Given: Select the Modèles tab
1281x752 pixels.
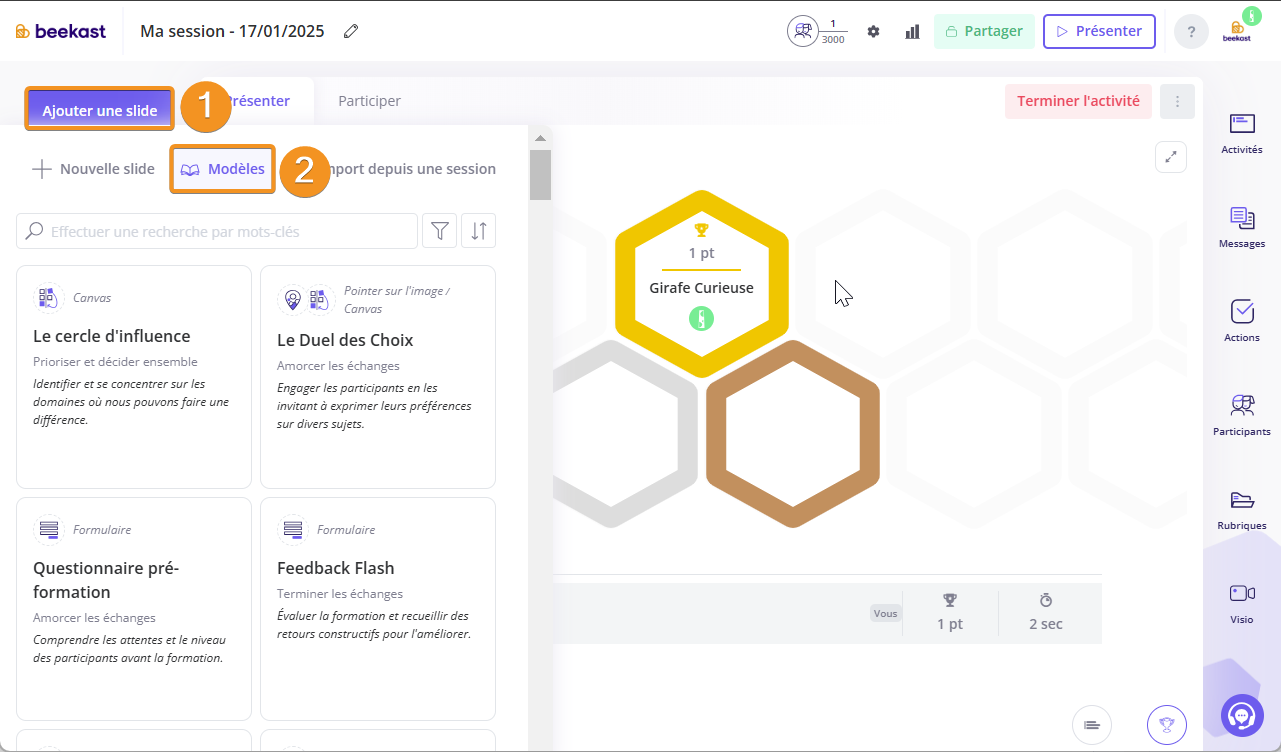Looking at the screenshot, I should [x=223, y=169].
